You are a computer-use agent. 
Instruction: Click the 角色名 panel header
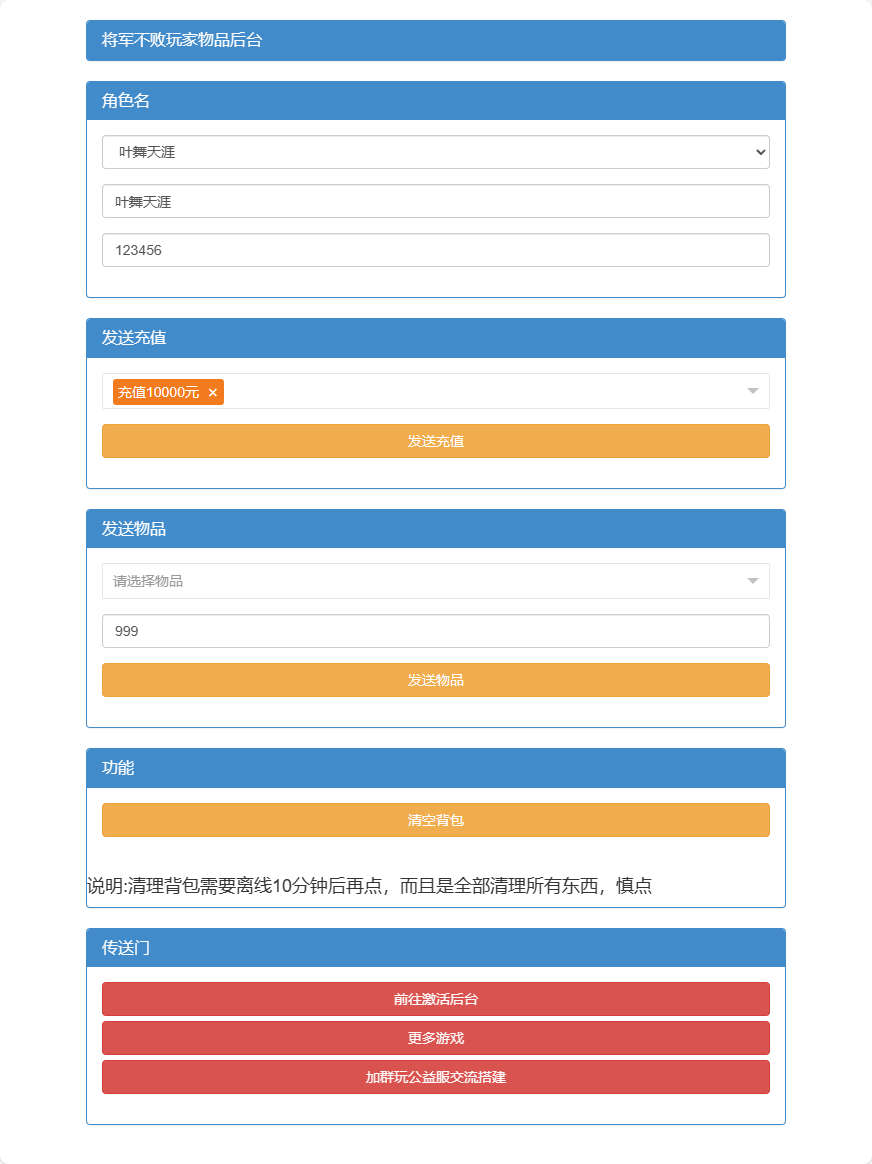(x=436, y=101)
